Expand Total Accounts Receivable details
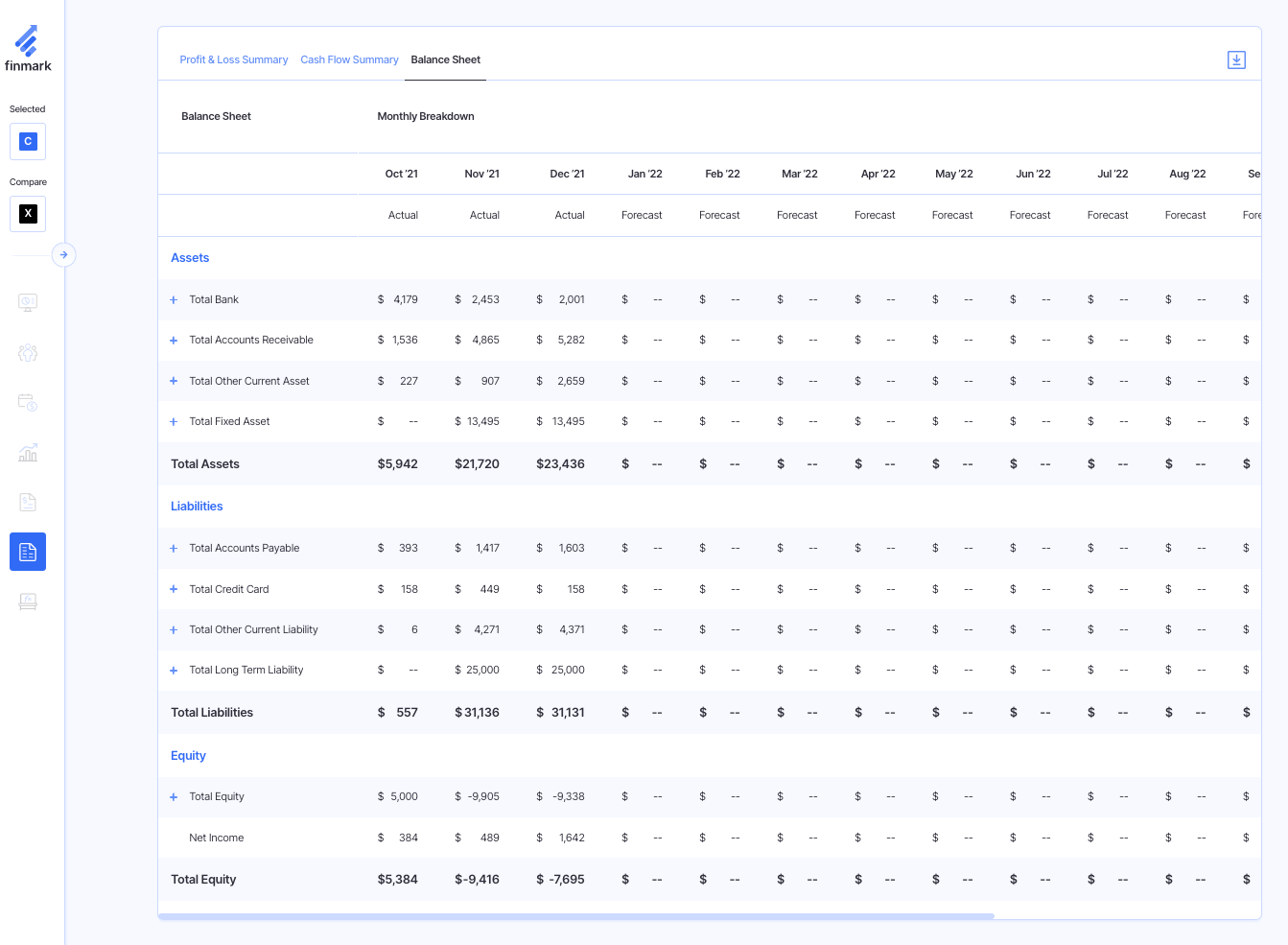The width and height of the screenshot is (1288, 945). pos(173,340)
